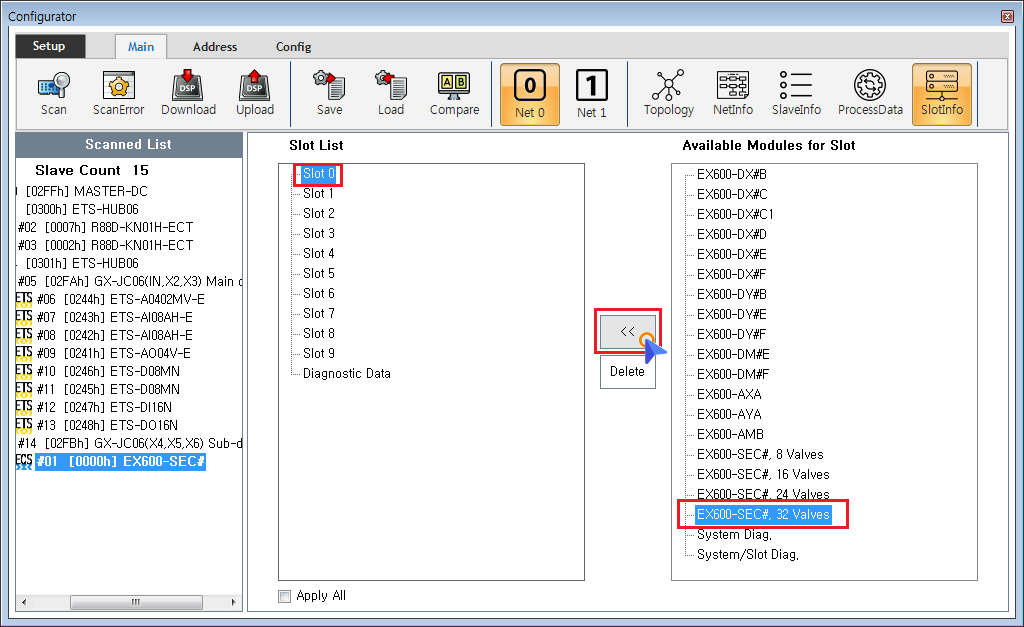Click the Scan toolbar icon

click(54, 94)
